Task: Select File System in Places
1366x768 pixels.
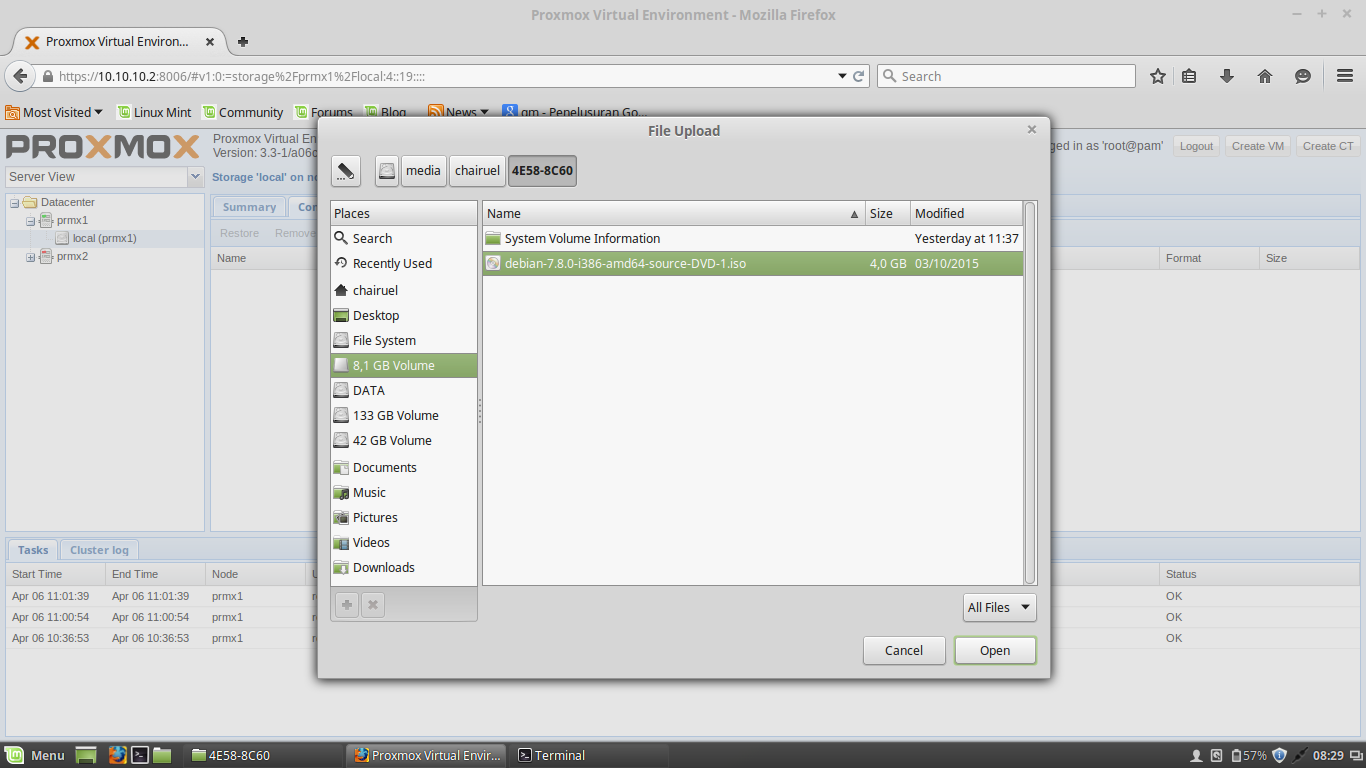Action: pos(404,340)
